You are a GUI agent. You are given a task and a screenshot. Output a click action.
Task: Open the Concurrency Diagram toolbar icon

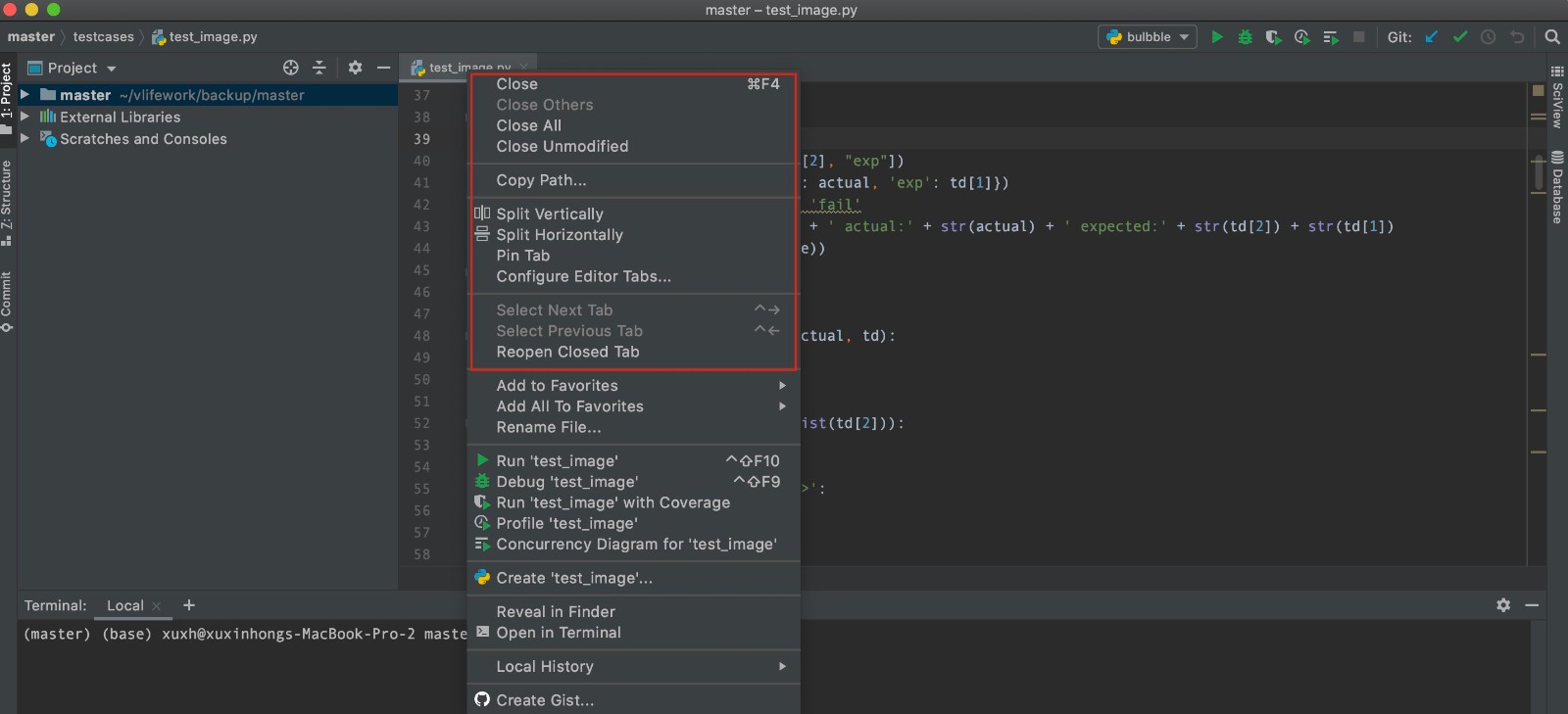(1331, 37)
